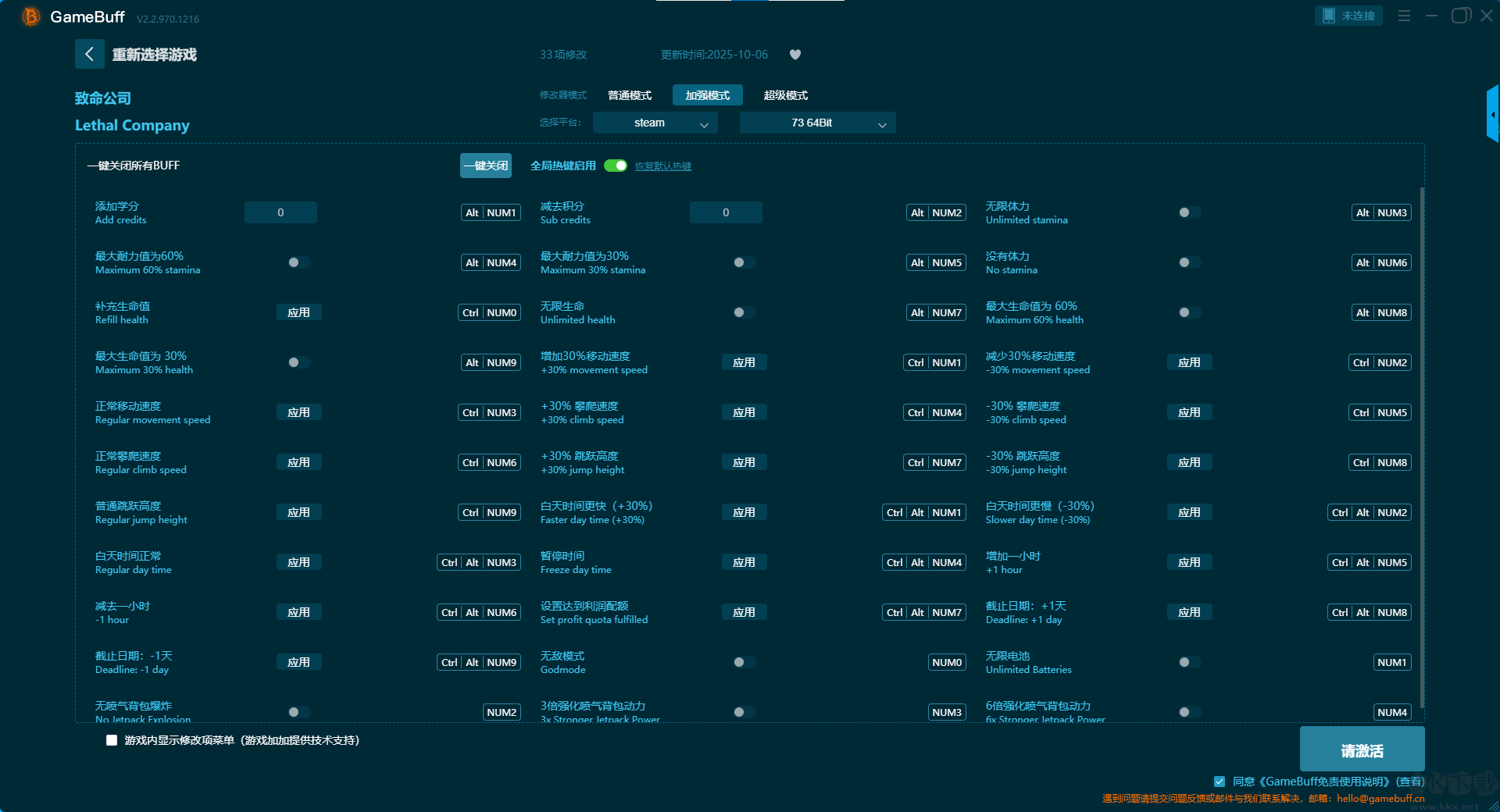Viewport: 1500px width, 812px height.
Task: Click the Ctrl NUM0 hotkey for Refill health
Action: pos(490,312)
